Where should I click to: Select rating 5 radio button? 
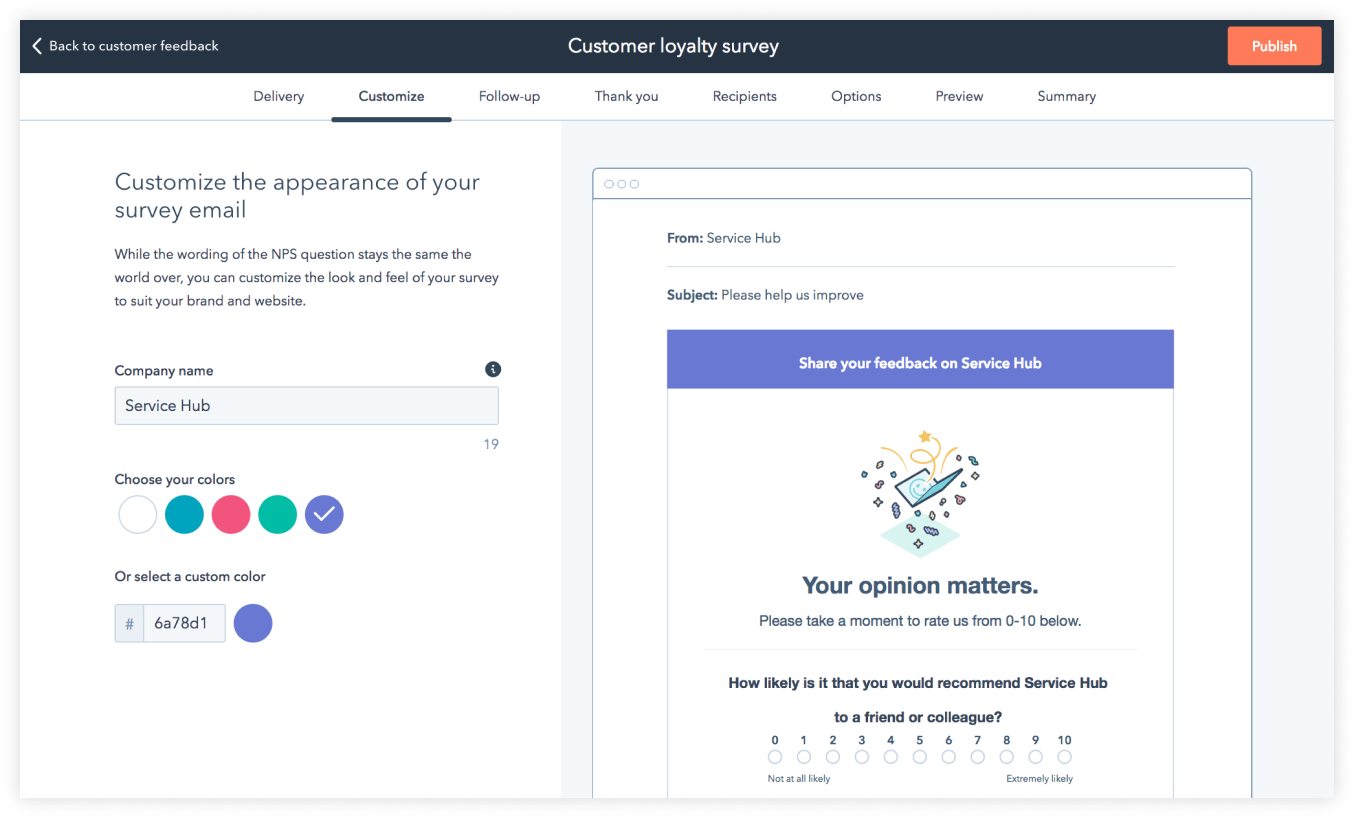919,757
